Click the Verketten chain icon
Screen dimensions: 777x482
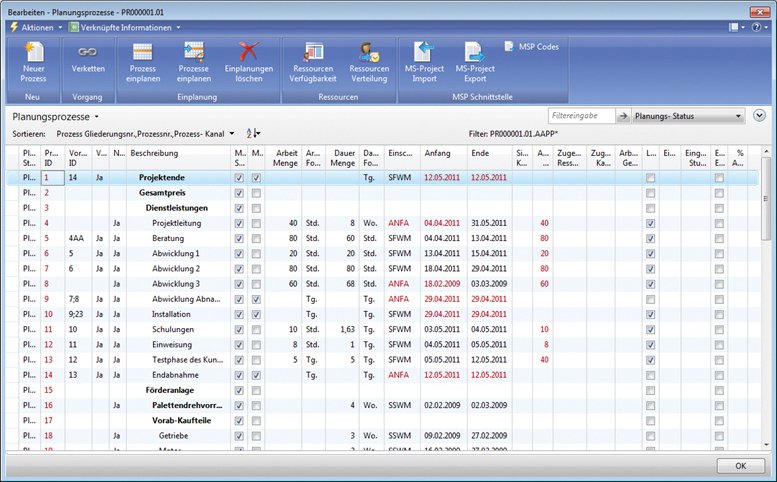pos(88,52)
